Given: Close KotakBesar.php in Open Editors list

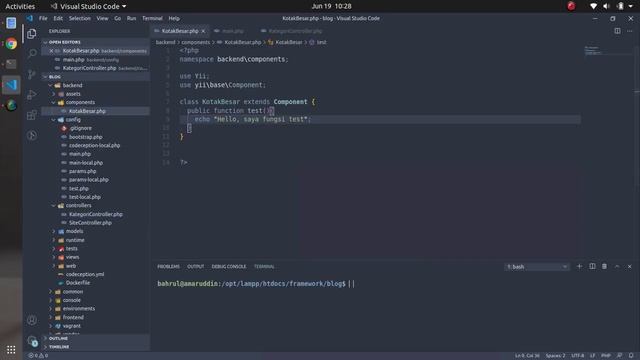Looking at the screenshot, I should tap(51, 51).
